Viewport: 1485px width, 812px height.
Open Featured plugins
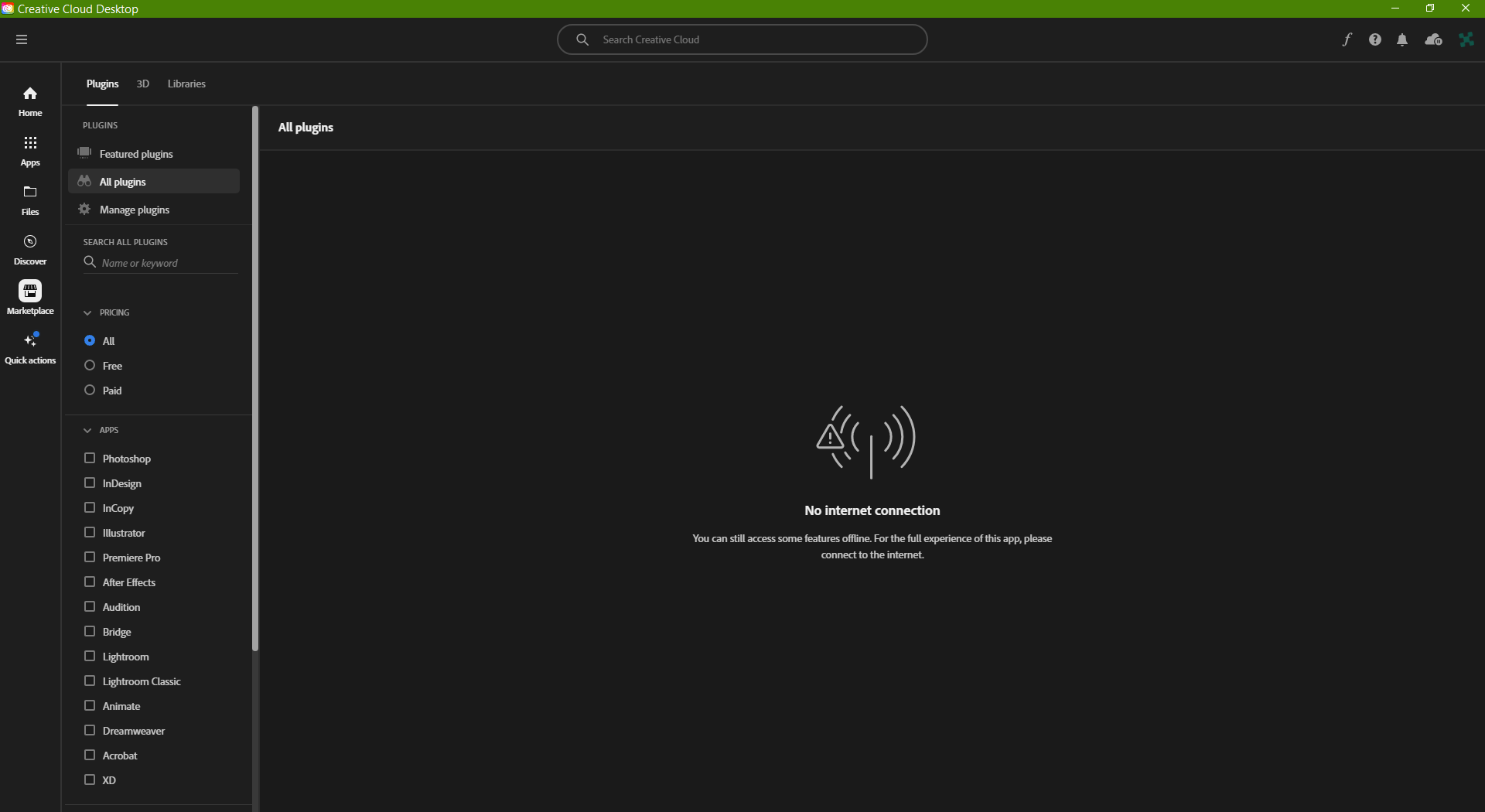(x=154, y=153)
